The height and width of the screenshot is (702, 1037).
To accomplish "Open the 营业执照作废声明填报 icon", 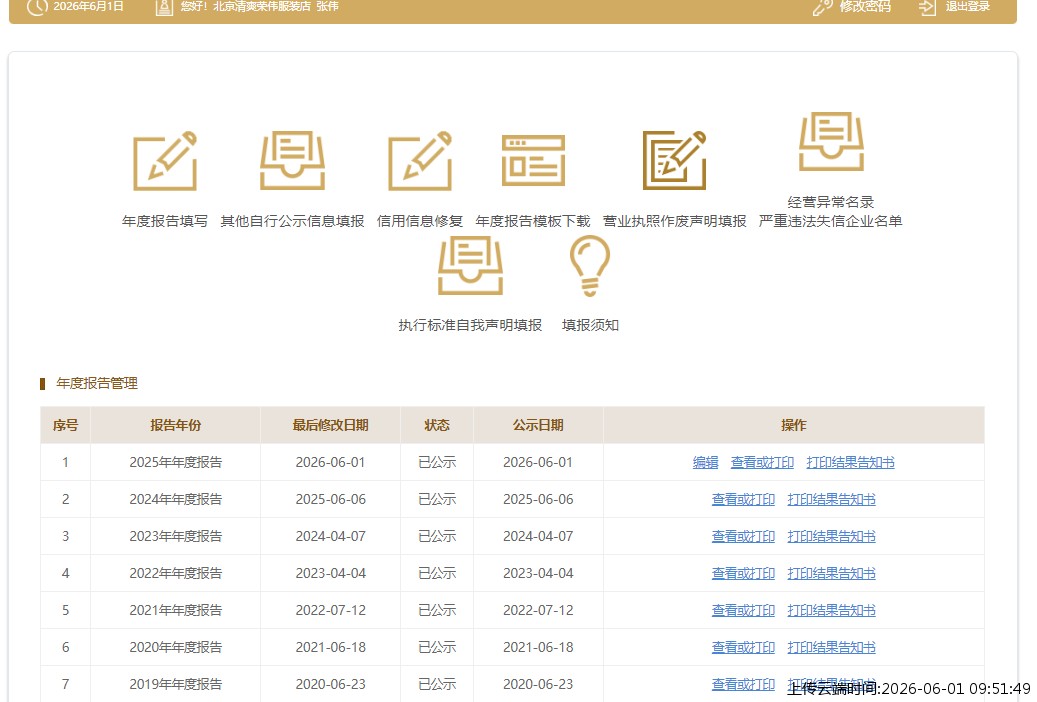I will [675, 160].
